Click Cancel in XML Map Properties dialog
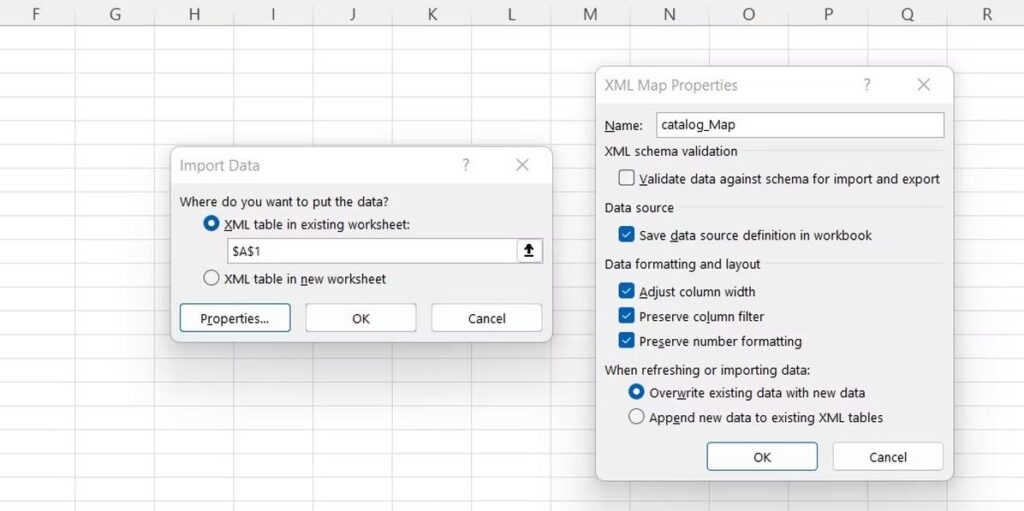 point(888,457)
